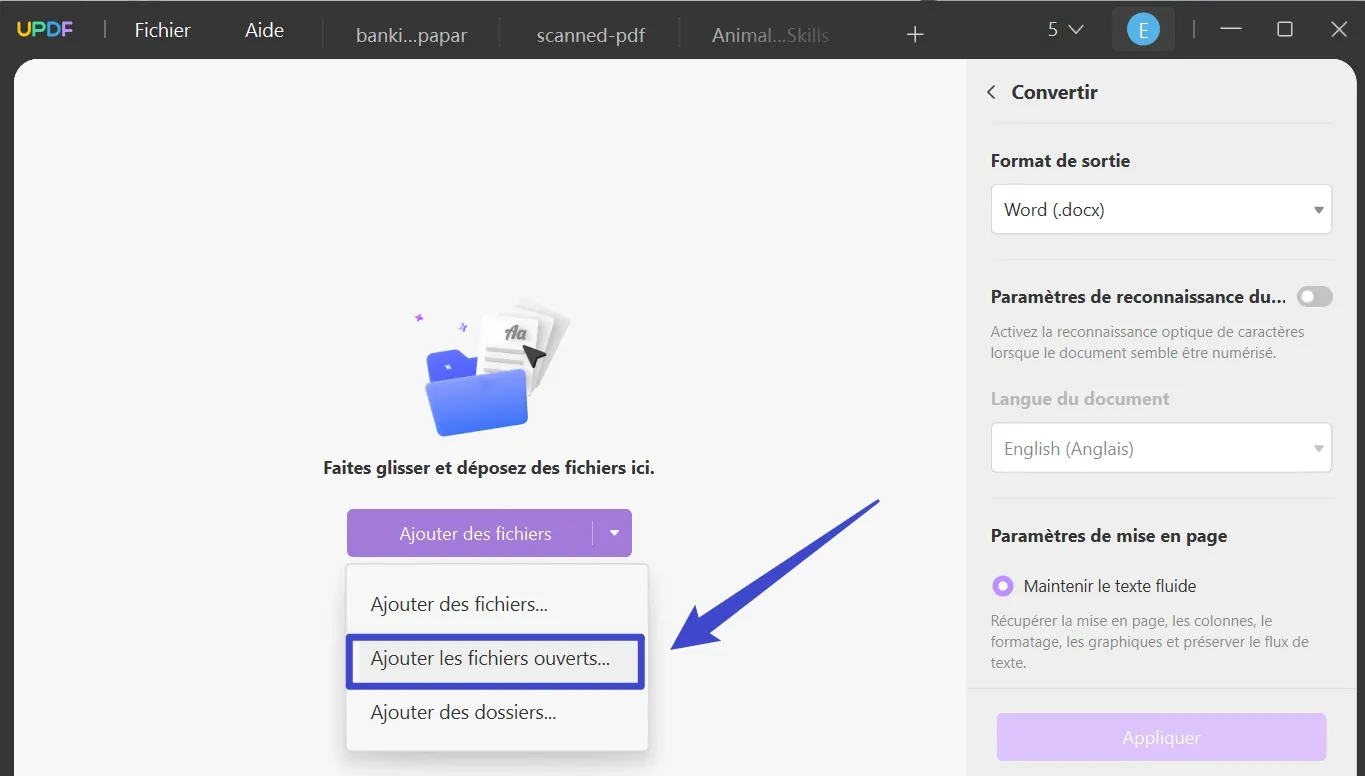This screenshot has width=1365, height=776.
Task: Open a new tab with the plus icon
Action: tap(914, 33)
